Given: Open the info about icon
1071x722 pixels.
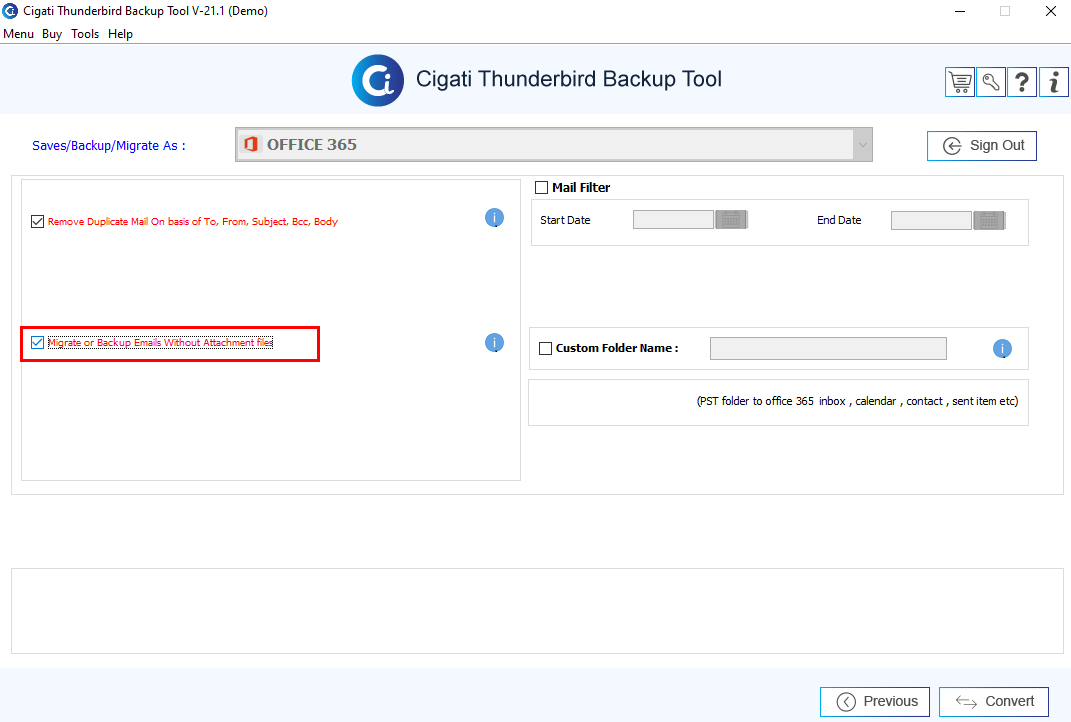Looking at the screenshot, I should coord(1054,83).
